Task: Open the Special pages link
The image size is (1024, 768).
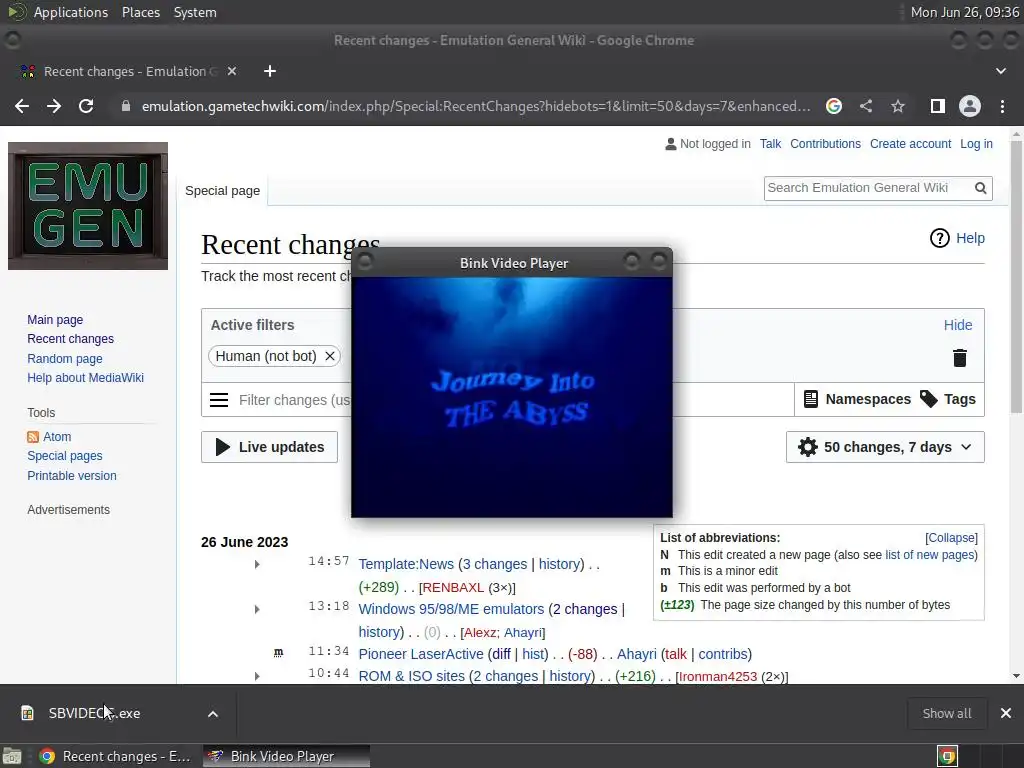Action: click(x=65, y=456)
